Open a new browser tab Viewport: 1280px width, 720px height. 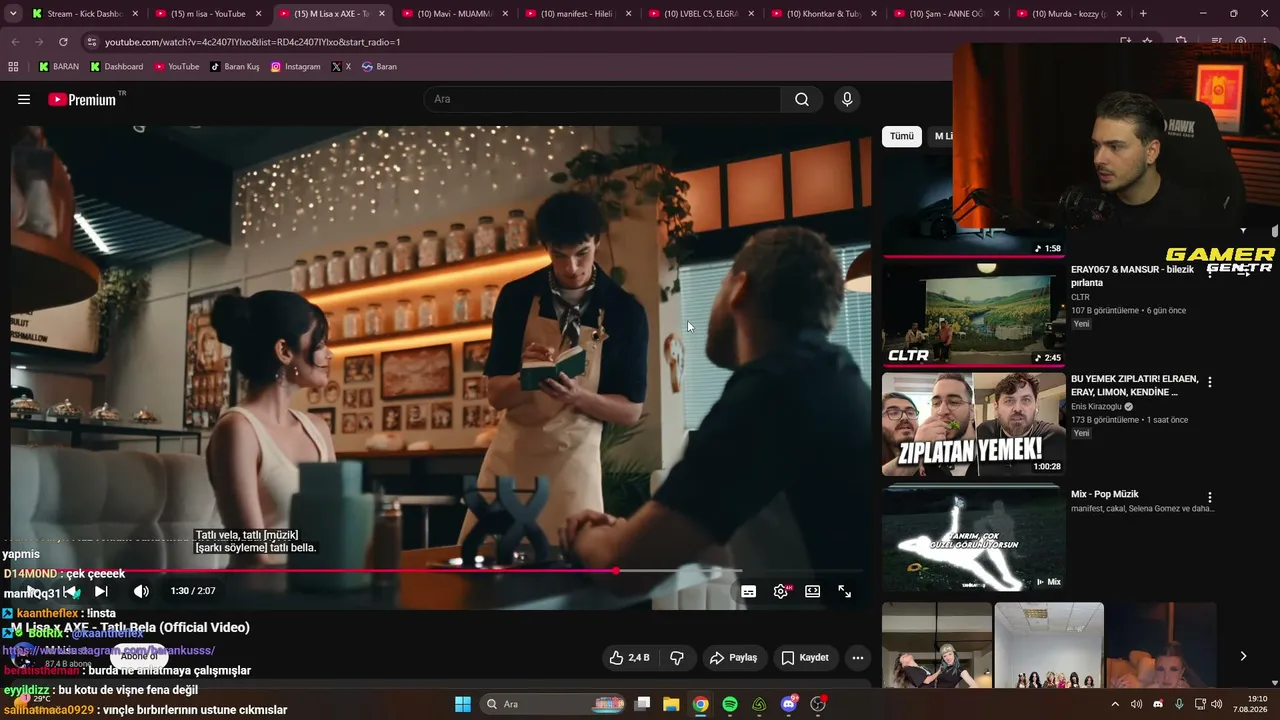point(1143,14)
